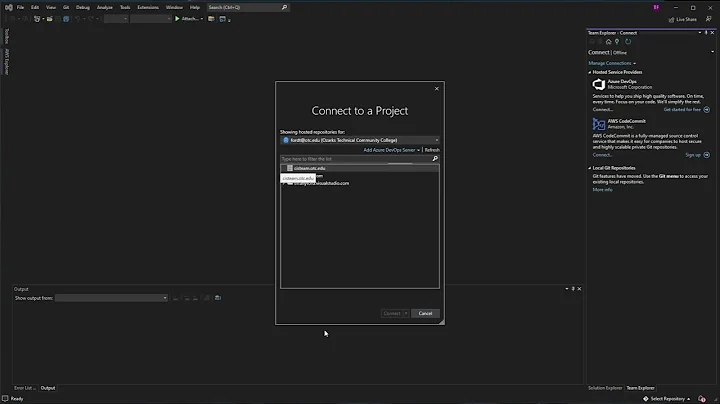Screen dimensions: 720x404
Task: Open Add Azure DevOps Server dropdown arrow
Action: click(418, 150)
